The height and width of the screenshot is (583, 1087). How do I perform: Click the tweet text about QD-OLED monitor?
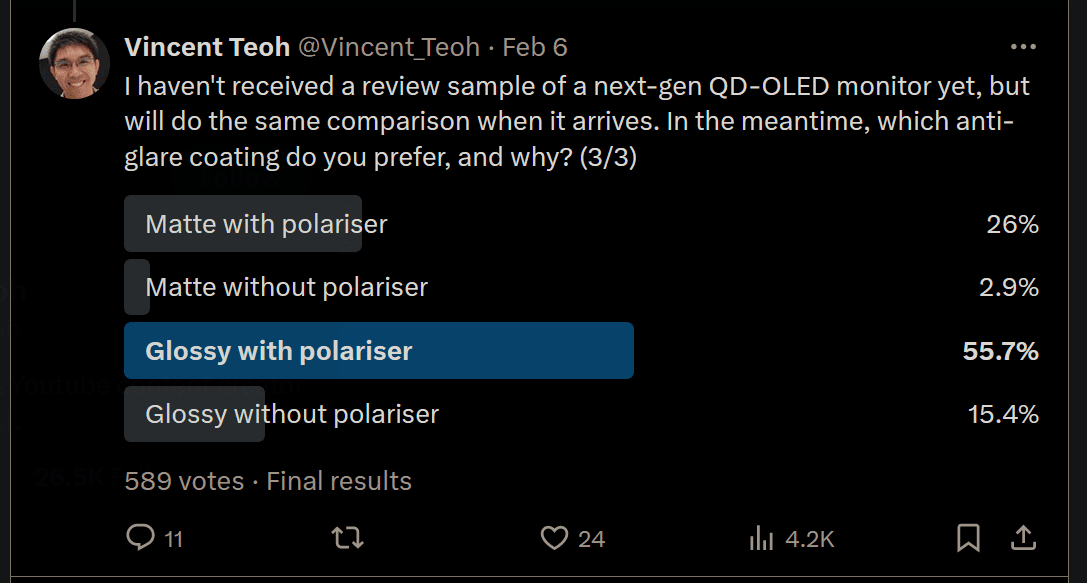pyautogui.click(x=577, y=121)
